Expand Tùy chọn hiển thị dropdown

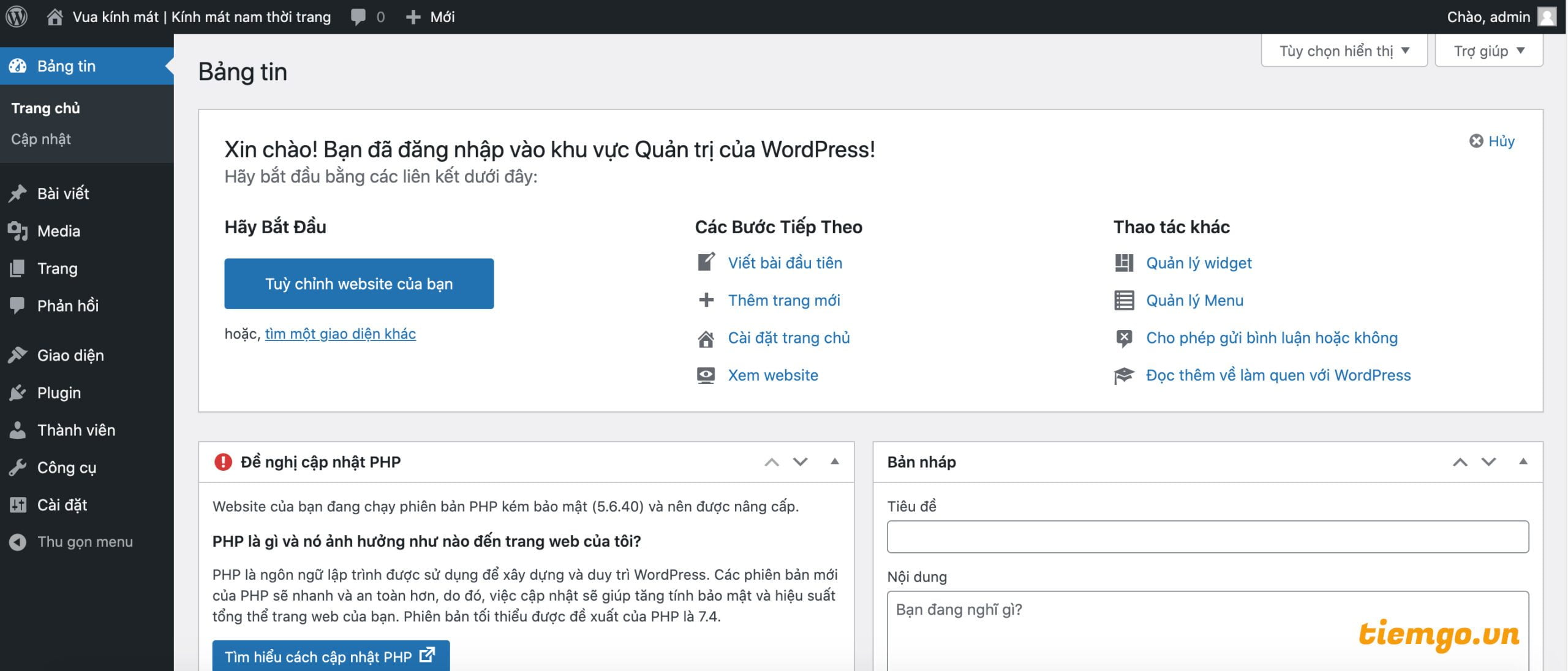[x=1344, y=51]
